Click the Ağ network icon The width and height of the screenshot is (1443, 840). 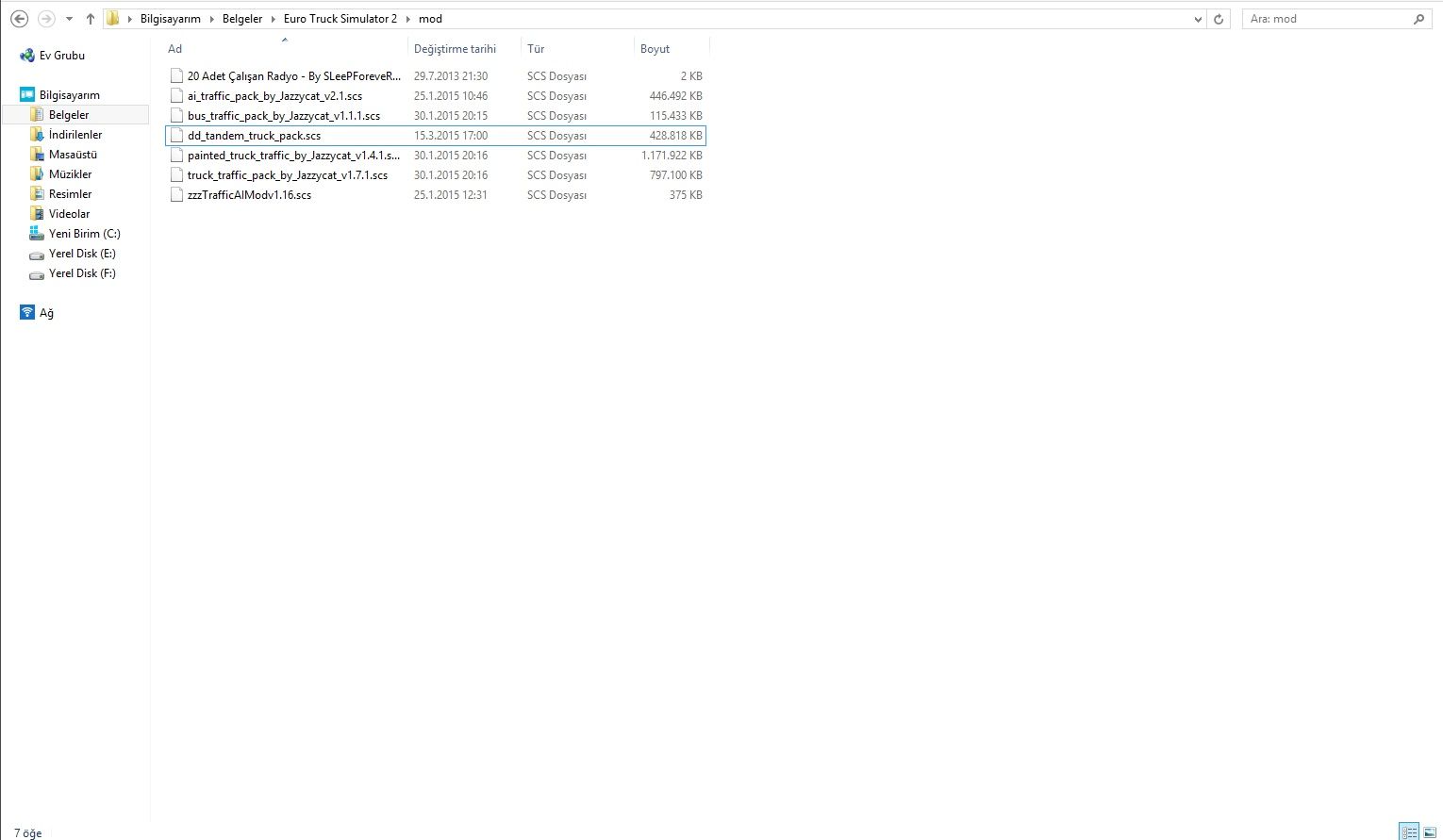27,313
